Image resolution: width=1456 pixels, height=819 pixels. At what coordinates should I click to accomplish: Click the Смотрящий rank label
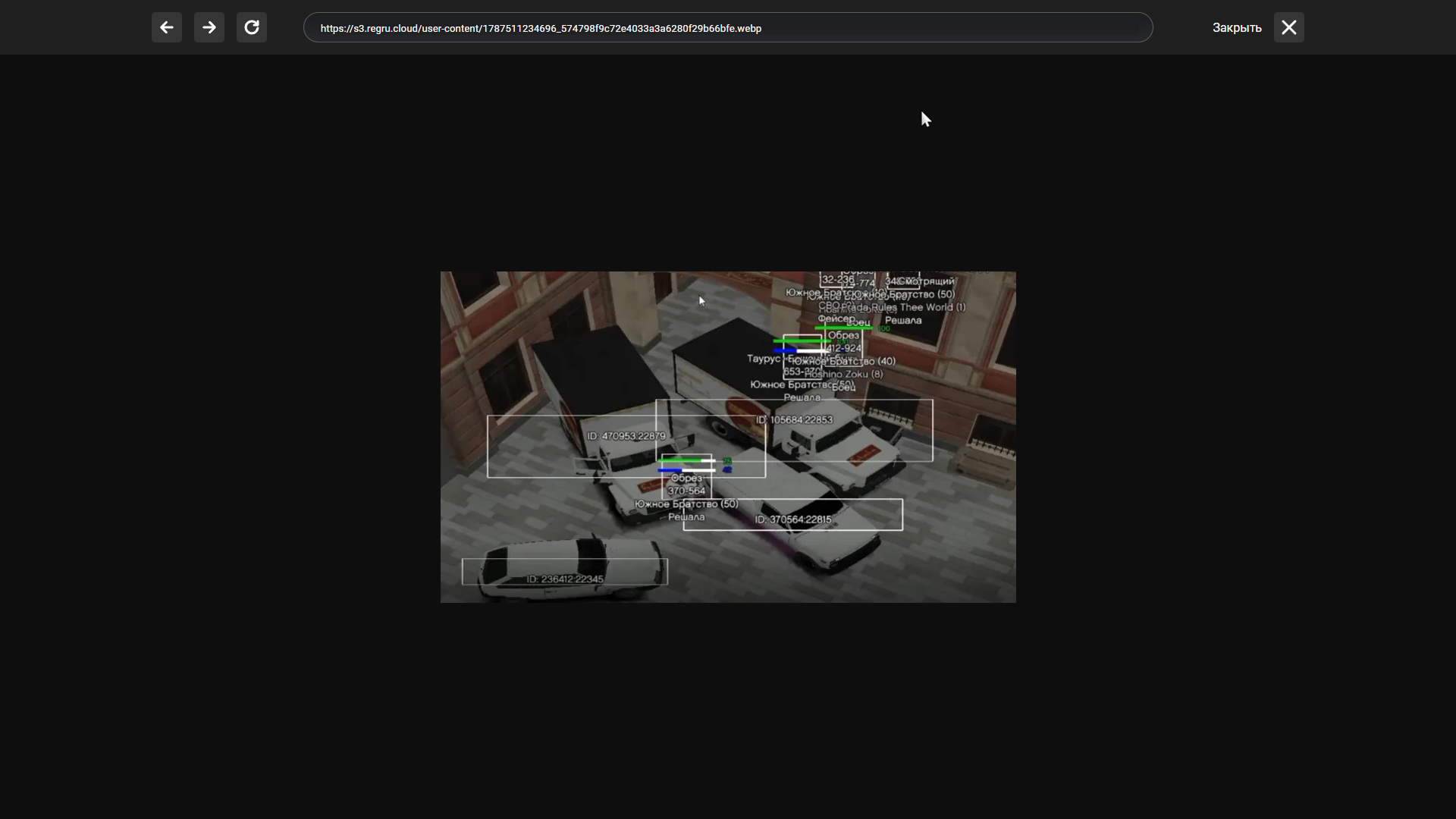click(x=925, y=281)
